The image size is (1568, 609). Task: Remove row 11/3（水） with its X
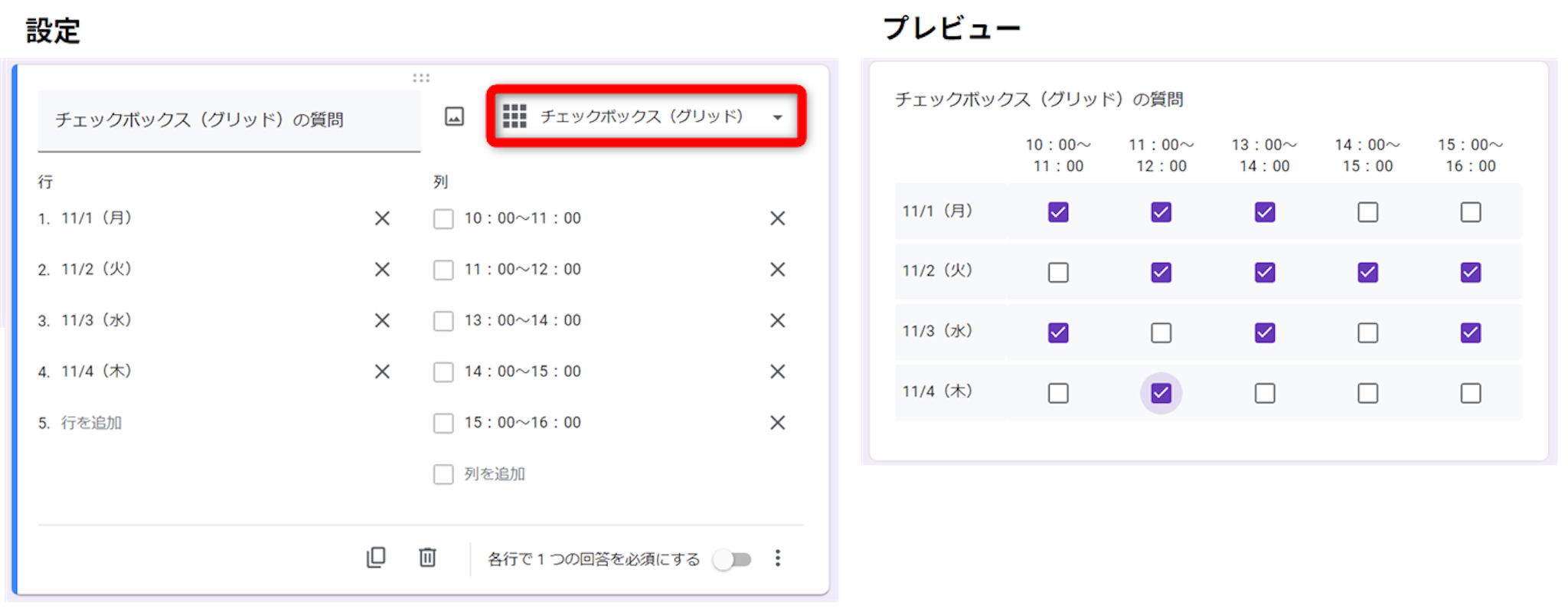tap(382, 321)
